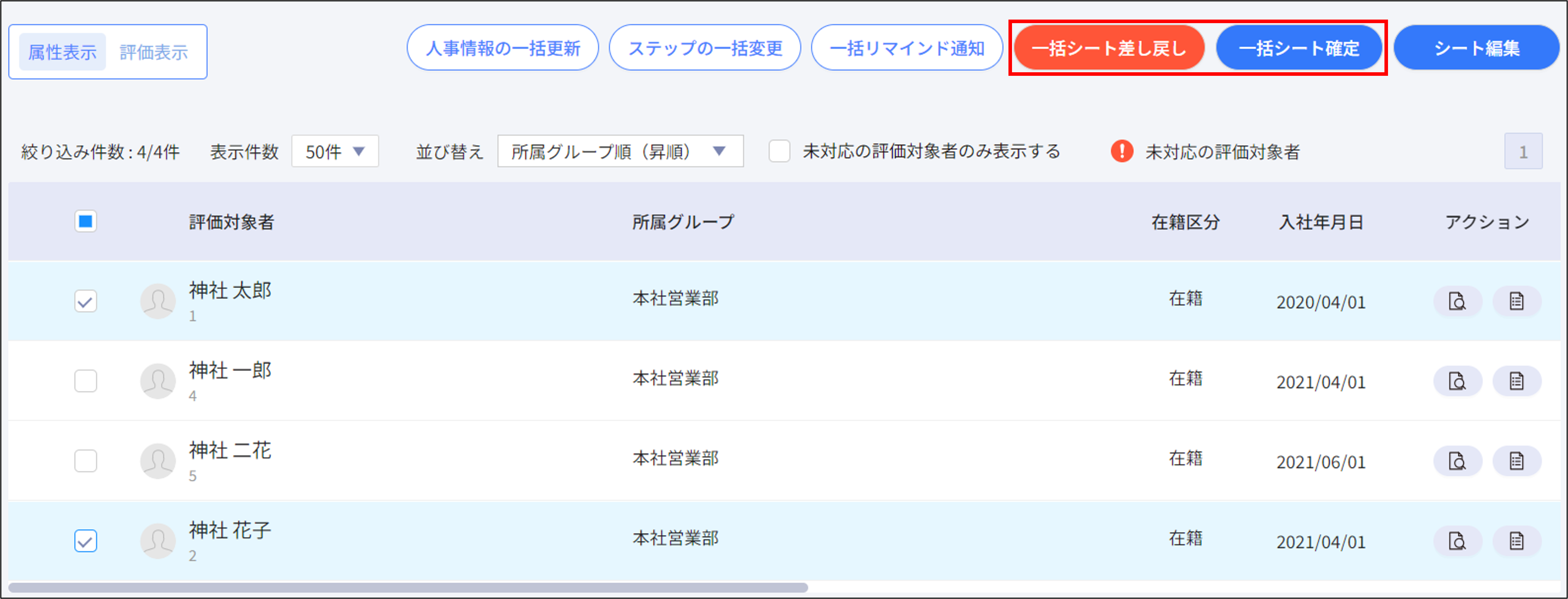
Task: Click document icon in 神社 一郎 row
Action: click(1516, 382)
